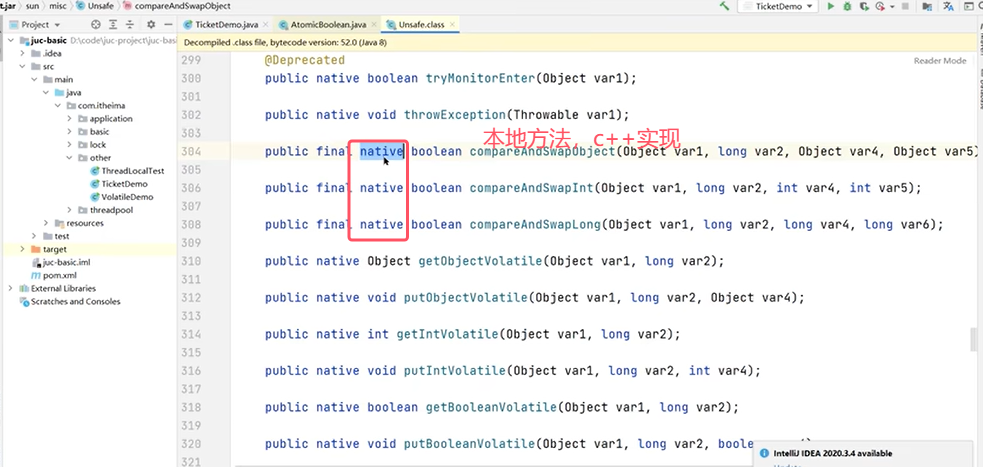The height and width of the screenshot is (467, 983).
Task: Click throwException method name
Action: (456, 115)
